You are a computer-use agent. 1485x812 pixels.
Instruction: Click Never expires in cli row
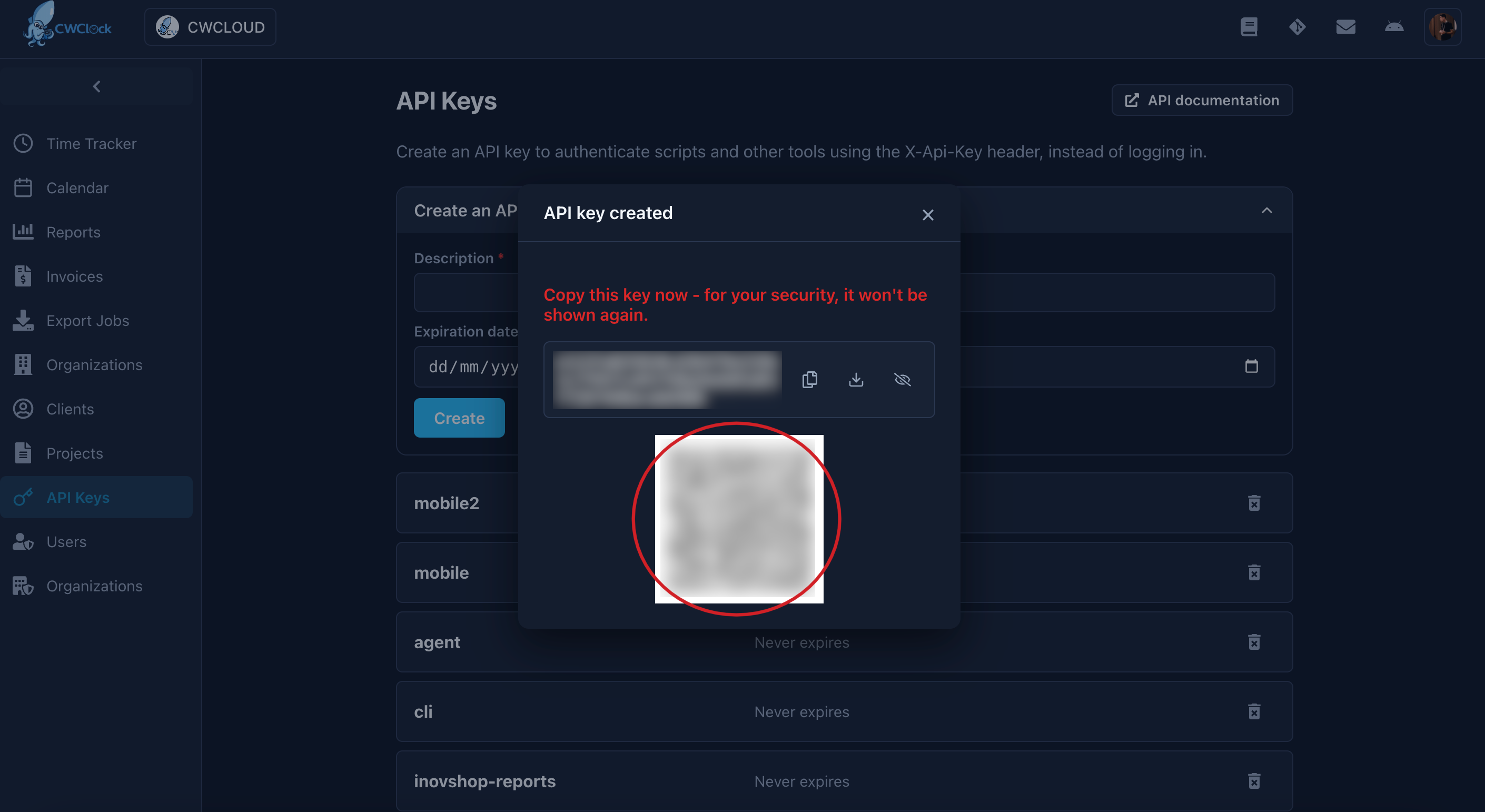click(x=802, y=712)
